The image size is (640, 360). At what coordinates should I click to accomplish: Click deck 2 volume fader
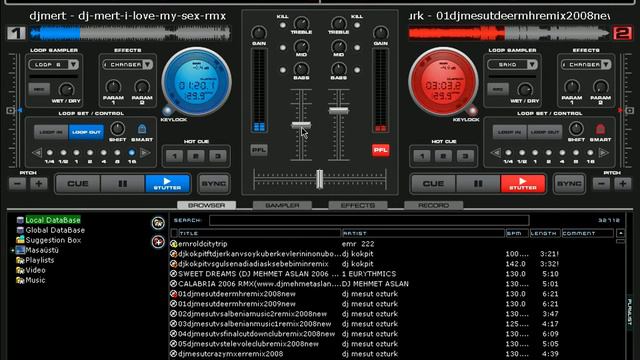338,110
